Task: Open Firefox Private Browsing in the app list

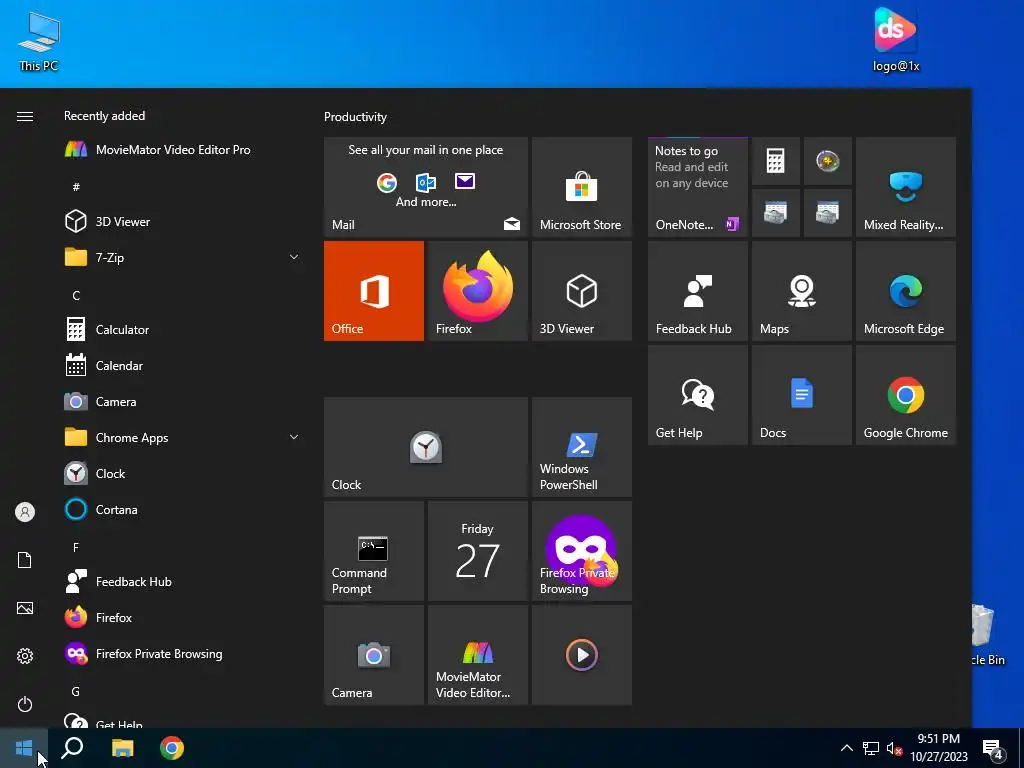Action: coord(183,654)
